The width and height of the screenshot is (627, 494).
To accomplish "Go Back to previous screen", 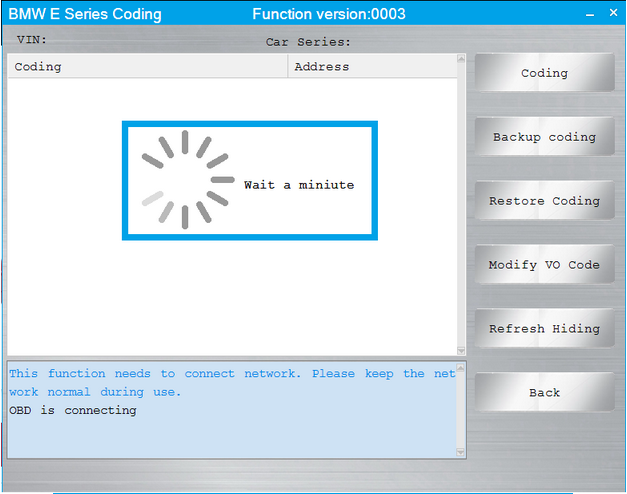I will coord(544,392).
